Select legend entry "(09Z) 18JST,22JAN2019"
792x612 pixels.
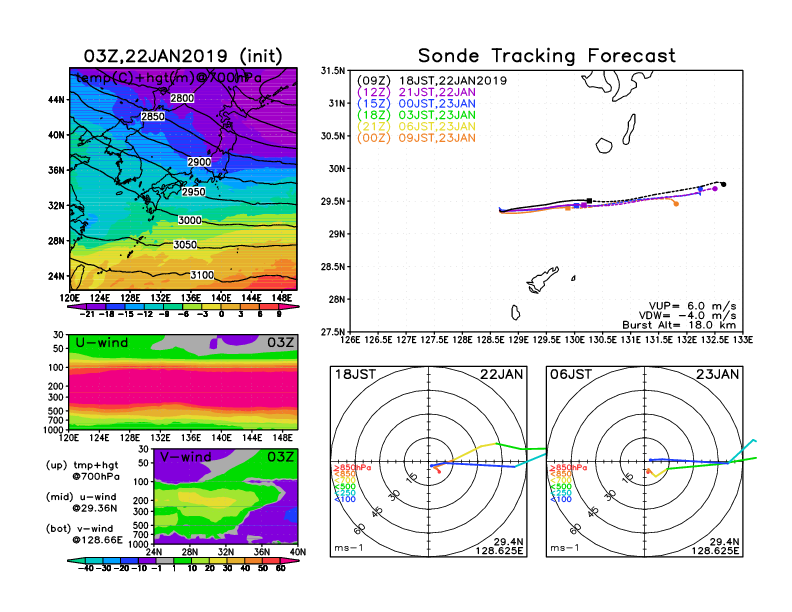[x=432, y=81]
